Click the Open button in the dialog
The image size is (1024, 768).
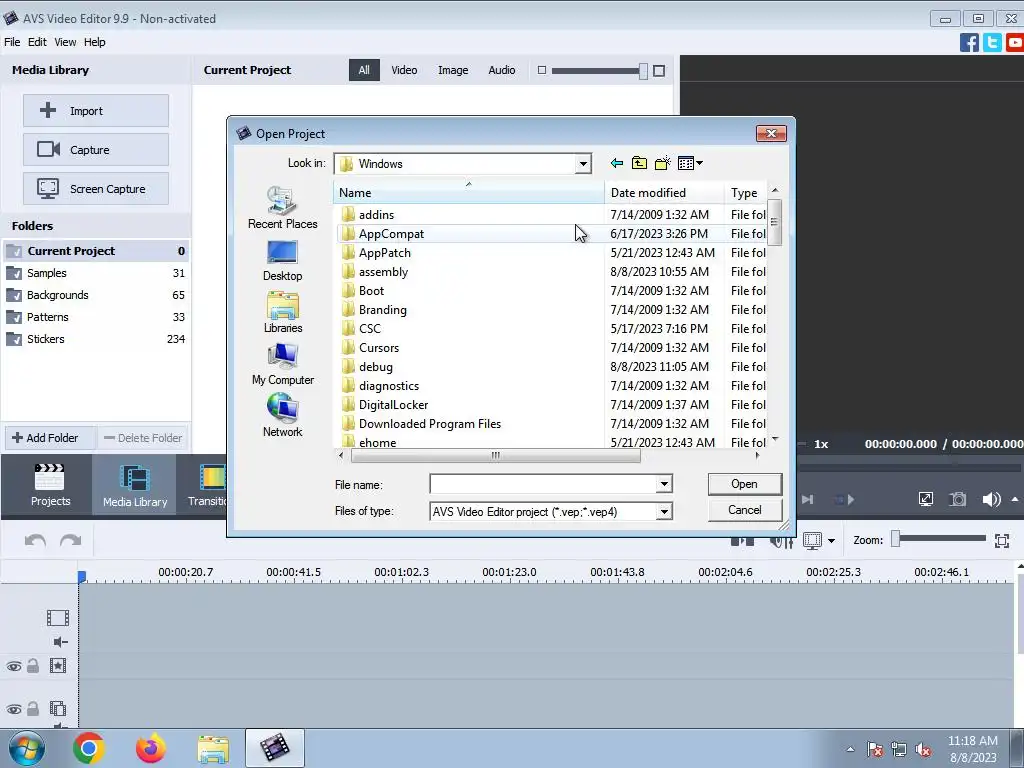744,484
